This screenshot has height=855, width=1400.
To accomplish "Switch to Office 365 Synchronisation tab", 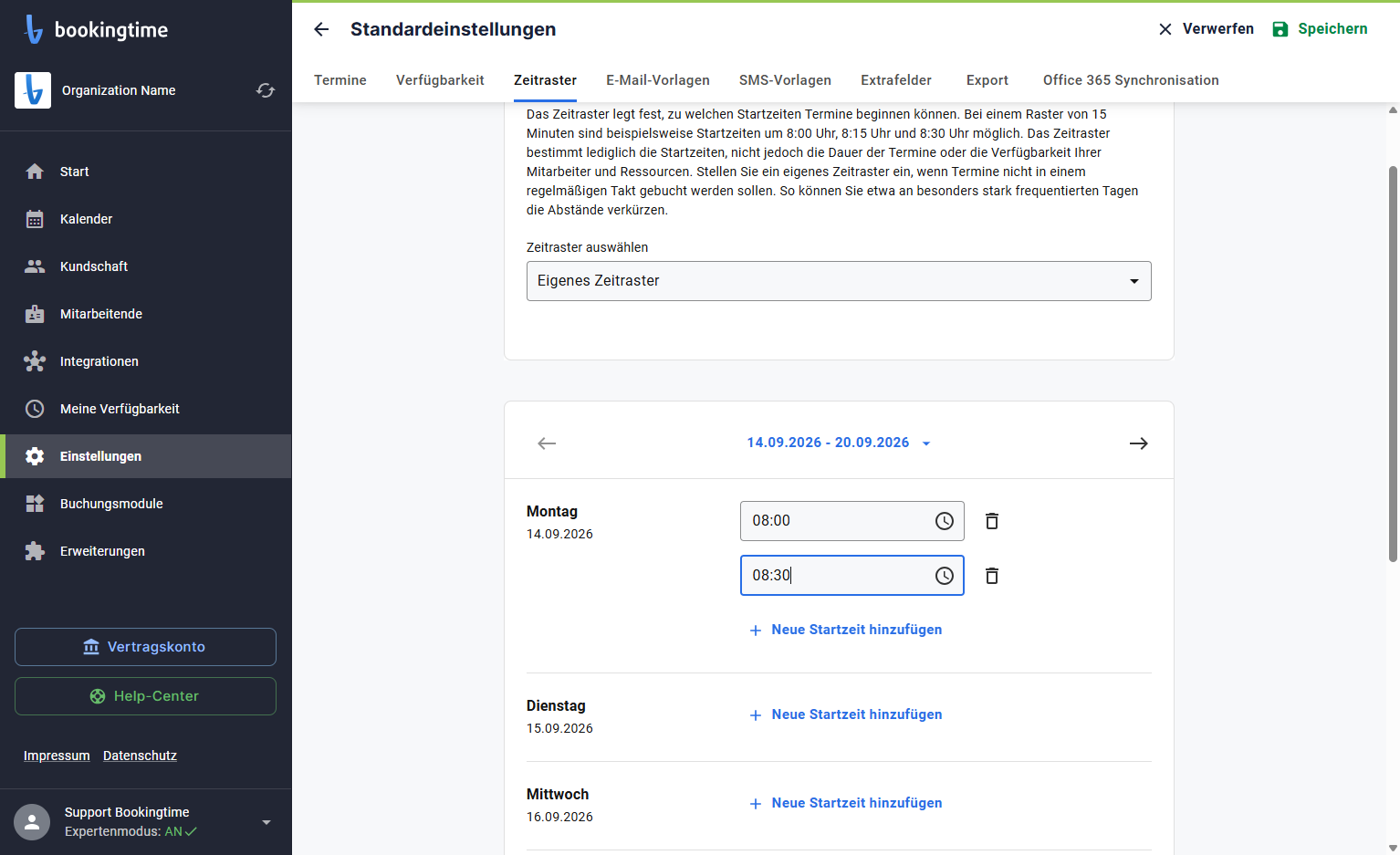I will point(1131,80).
